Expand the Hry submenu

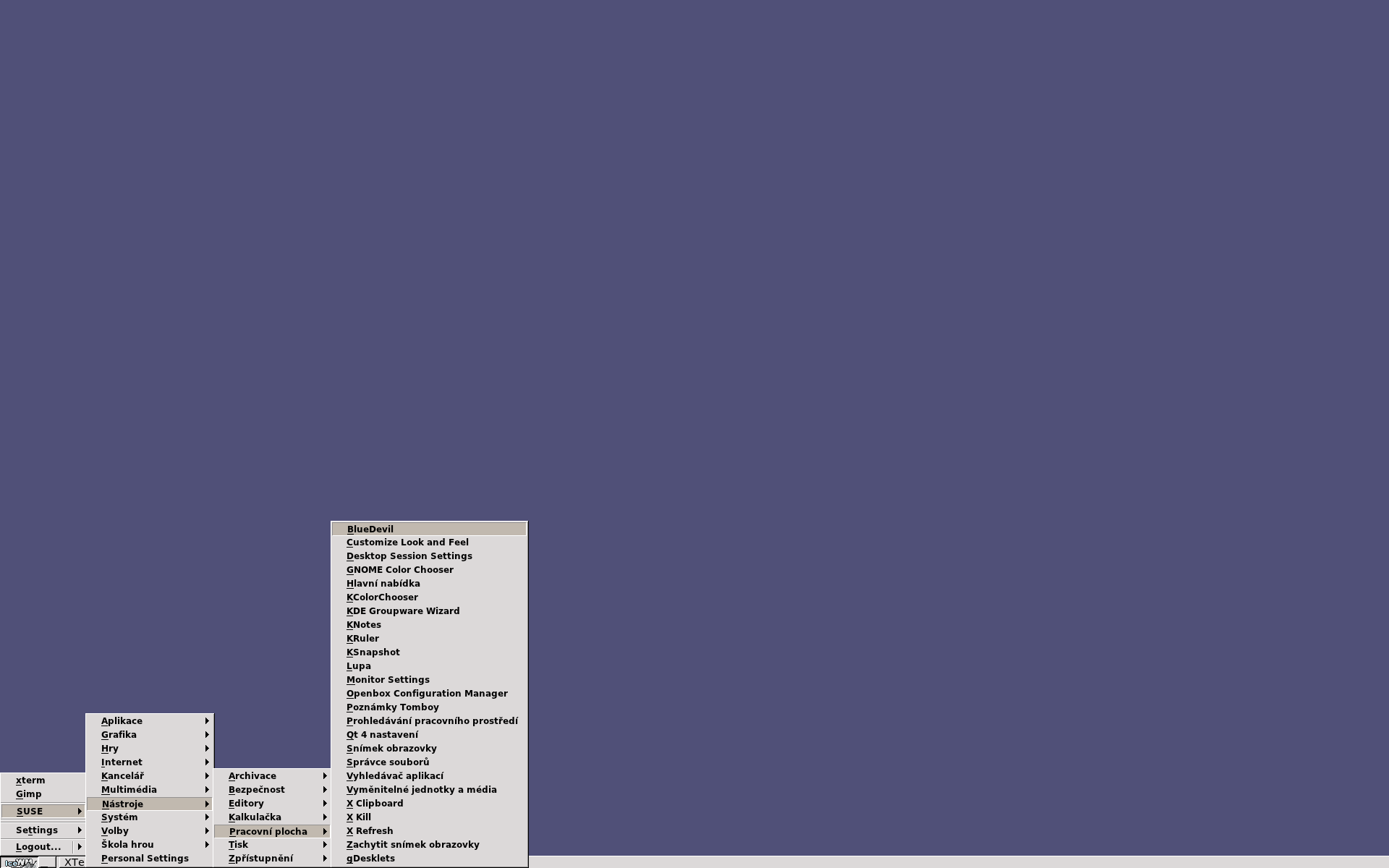pos(150,749)
